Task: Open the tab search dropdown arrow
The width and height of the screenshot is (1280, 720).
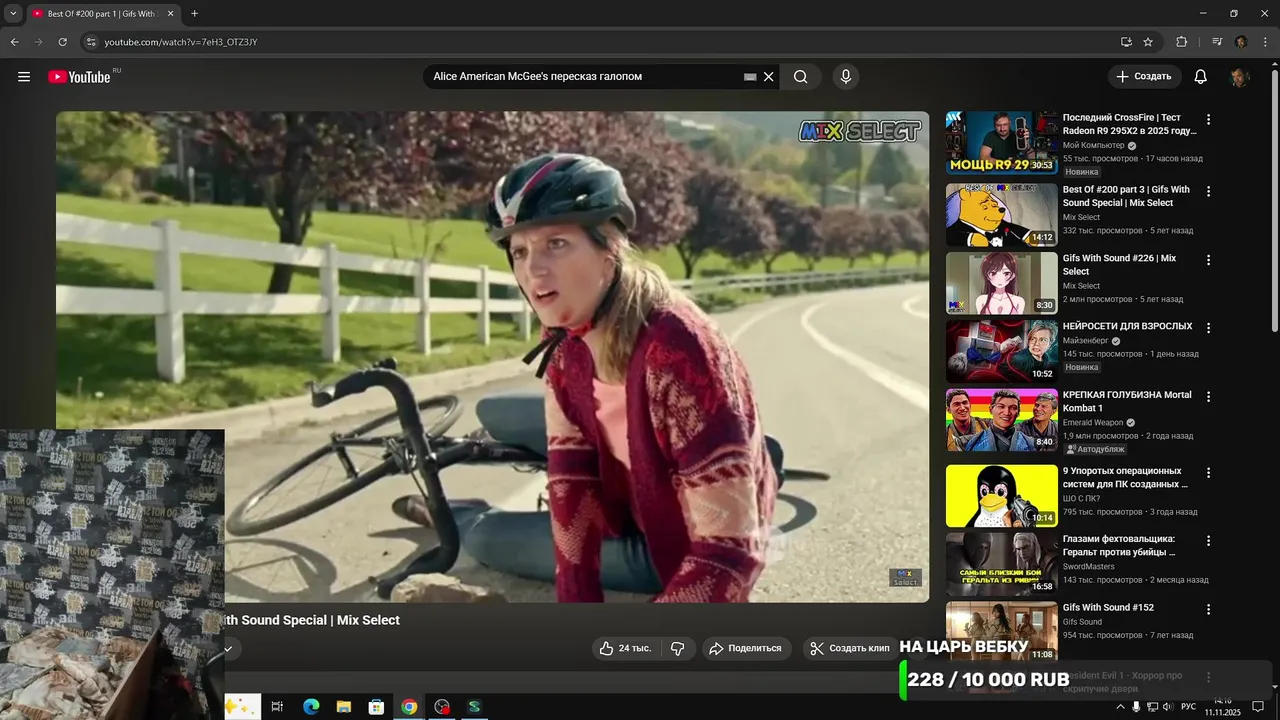Action: tap(12, 14)
